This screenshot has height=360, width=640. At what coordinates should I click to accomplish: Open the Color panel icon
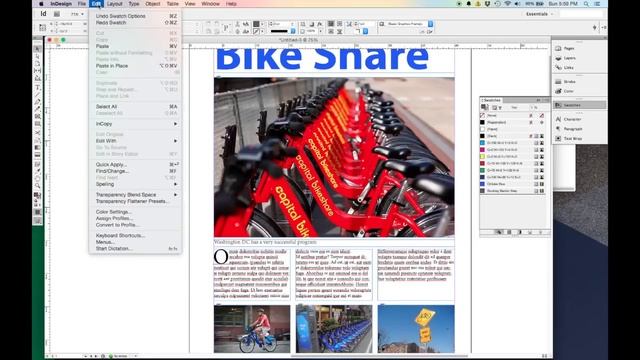[558, 91]
